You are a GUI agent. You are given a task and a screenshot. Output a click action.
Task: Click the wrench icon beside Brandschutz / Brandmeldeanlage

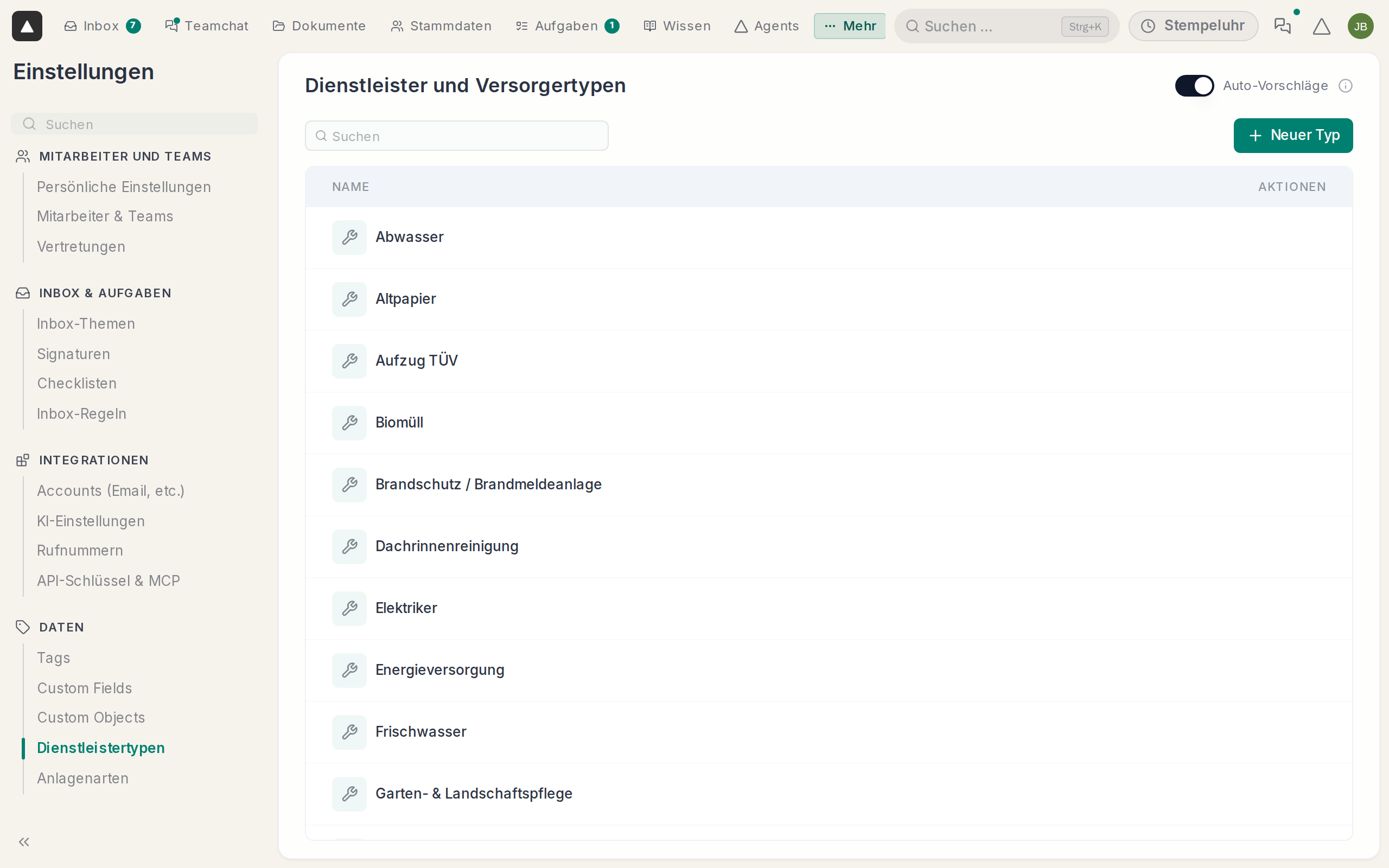pos(349,484)
